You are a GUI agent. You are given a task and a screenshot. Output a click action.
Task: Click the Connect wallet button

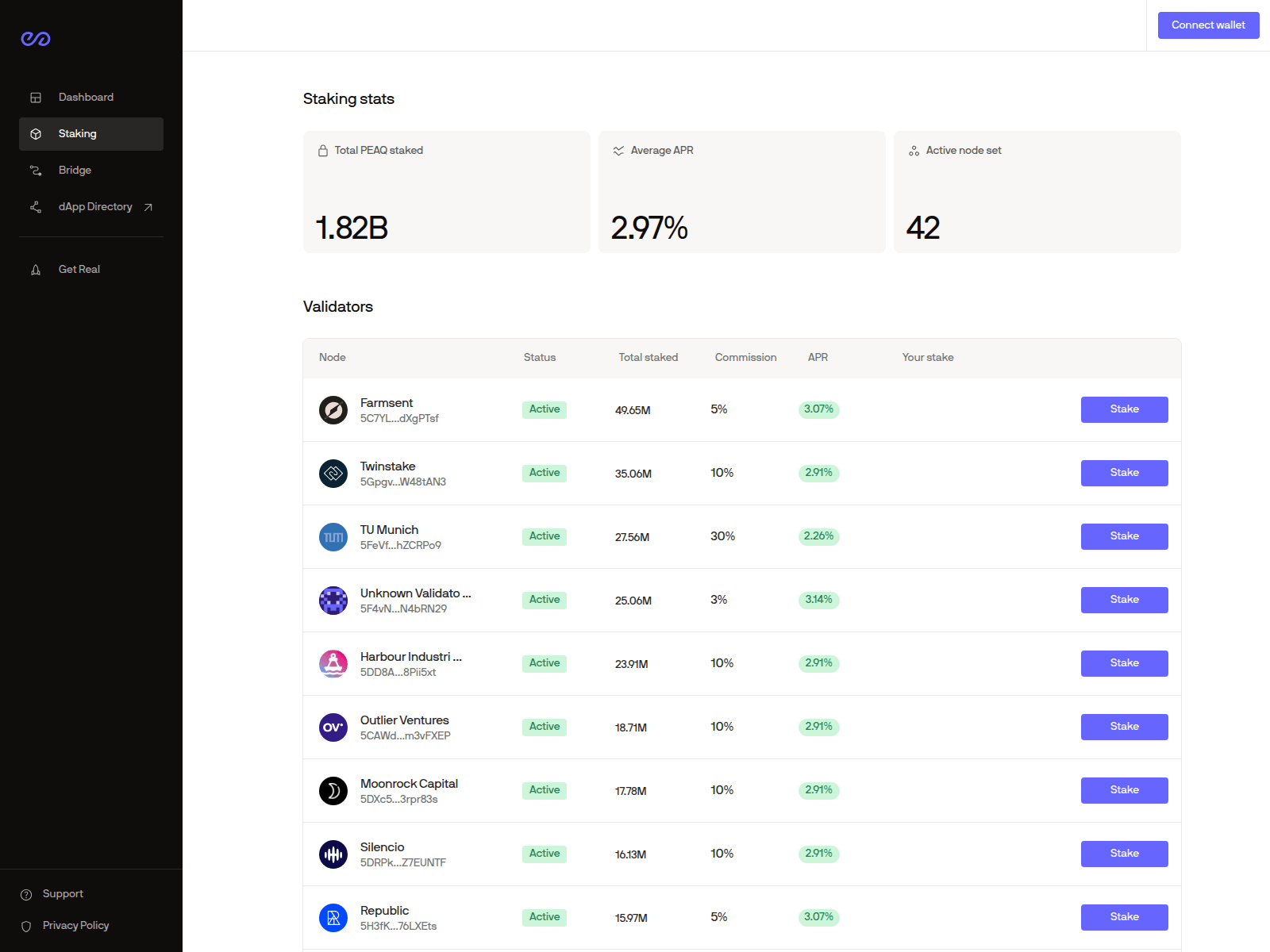[1208, 25]
